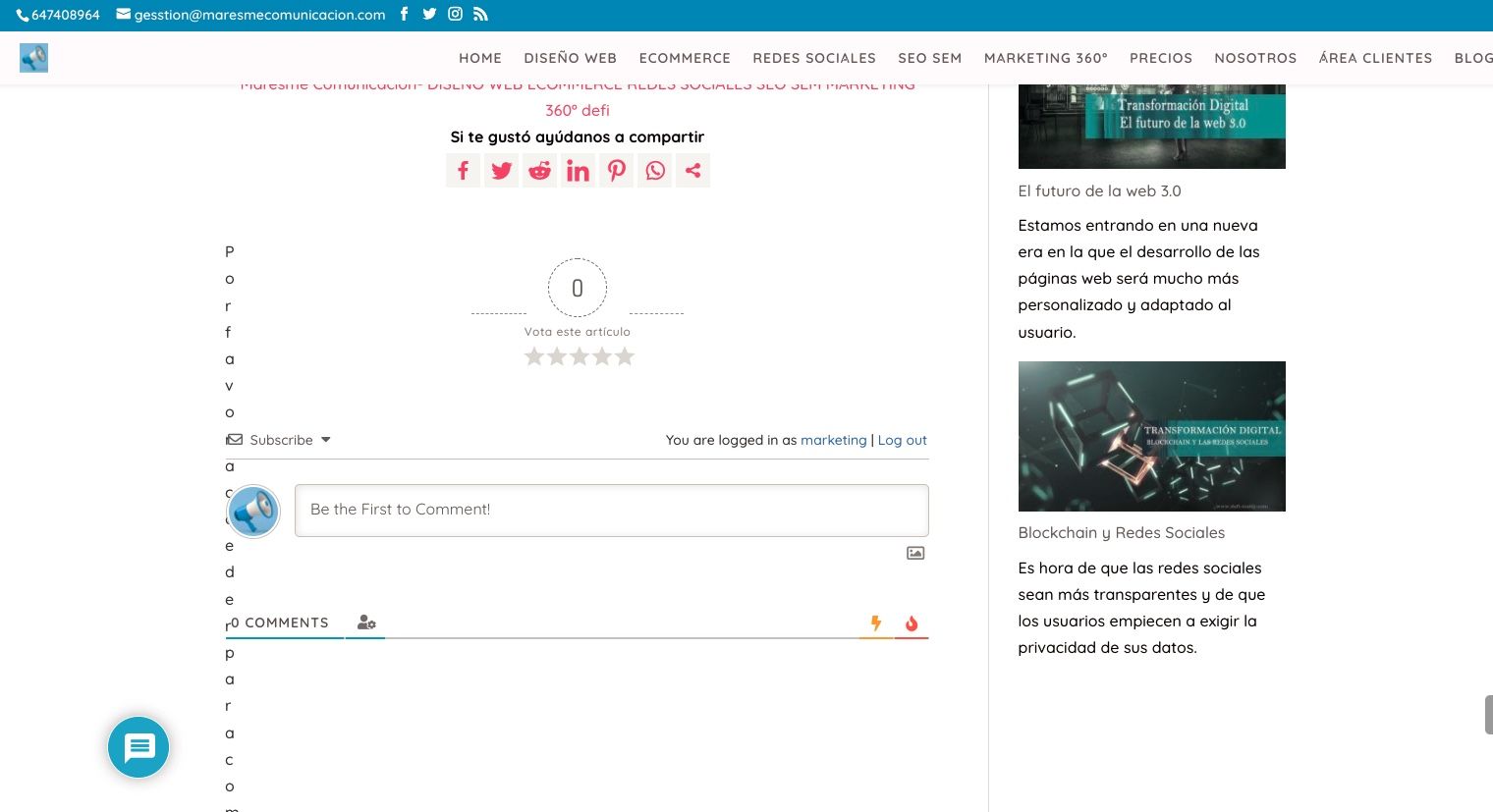
Task: Open the REDES SOCIALES menu item
Action: click(814, 58)
